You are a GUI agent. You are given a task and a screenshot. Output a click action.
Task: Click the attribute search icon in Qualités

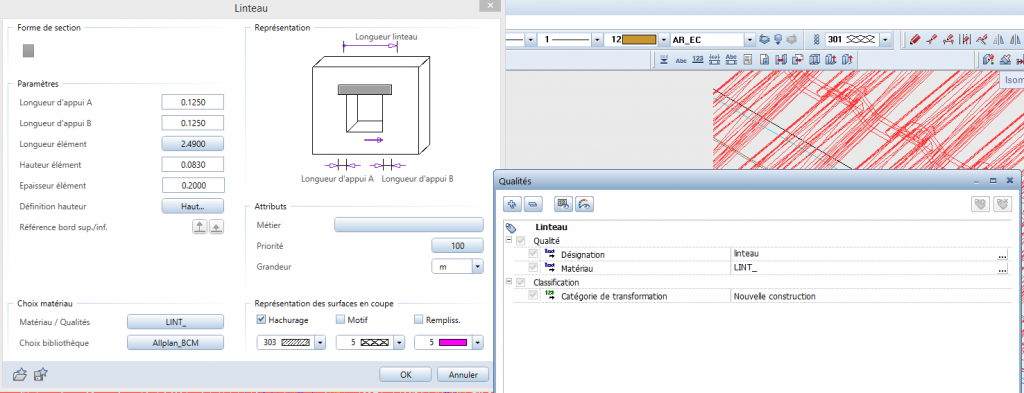[564, 204]
